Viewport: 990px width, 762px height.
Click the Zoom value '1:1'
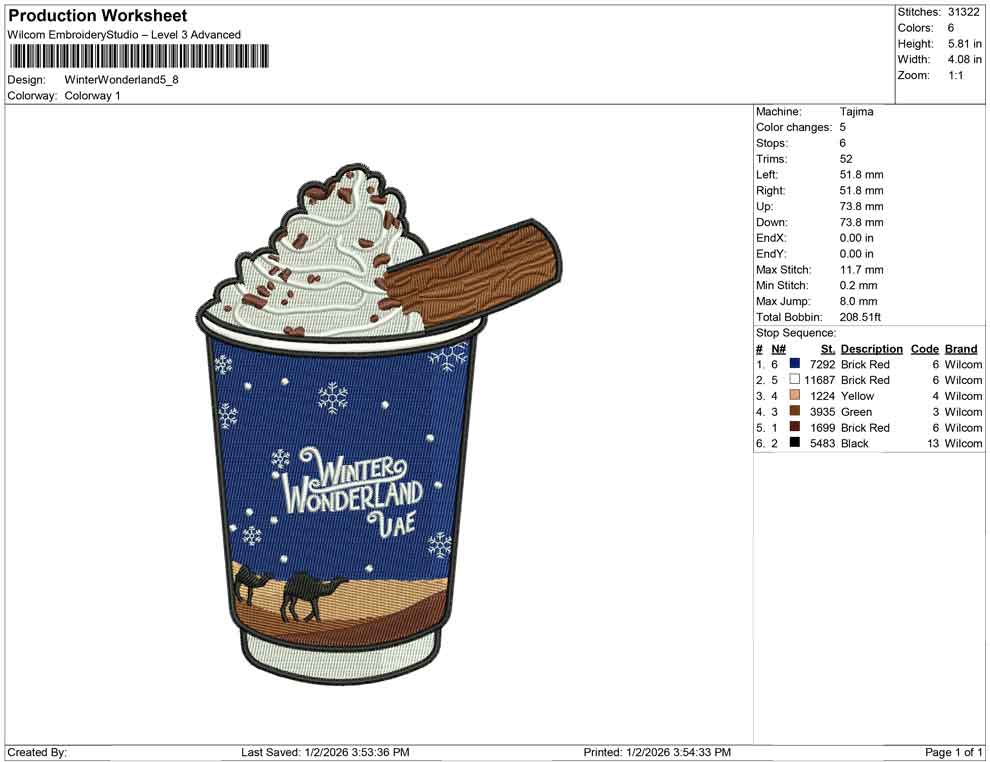(955, 75)
